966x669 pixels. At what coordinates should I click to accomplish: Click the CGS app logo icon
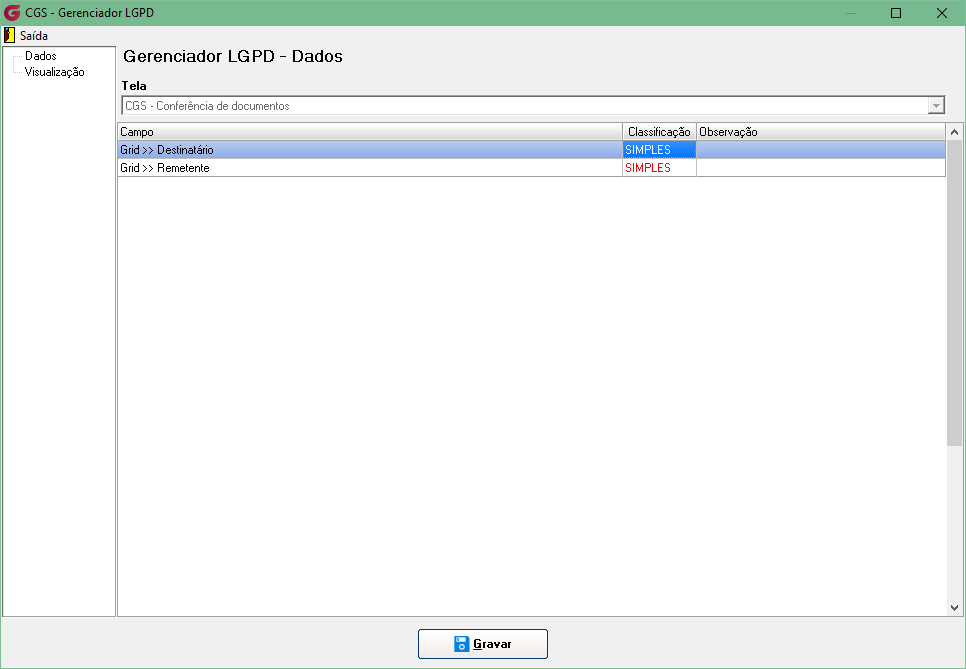12,12
